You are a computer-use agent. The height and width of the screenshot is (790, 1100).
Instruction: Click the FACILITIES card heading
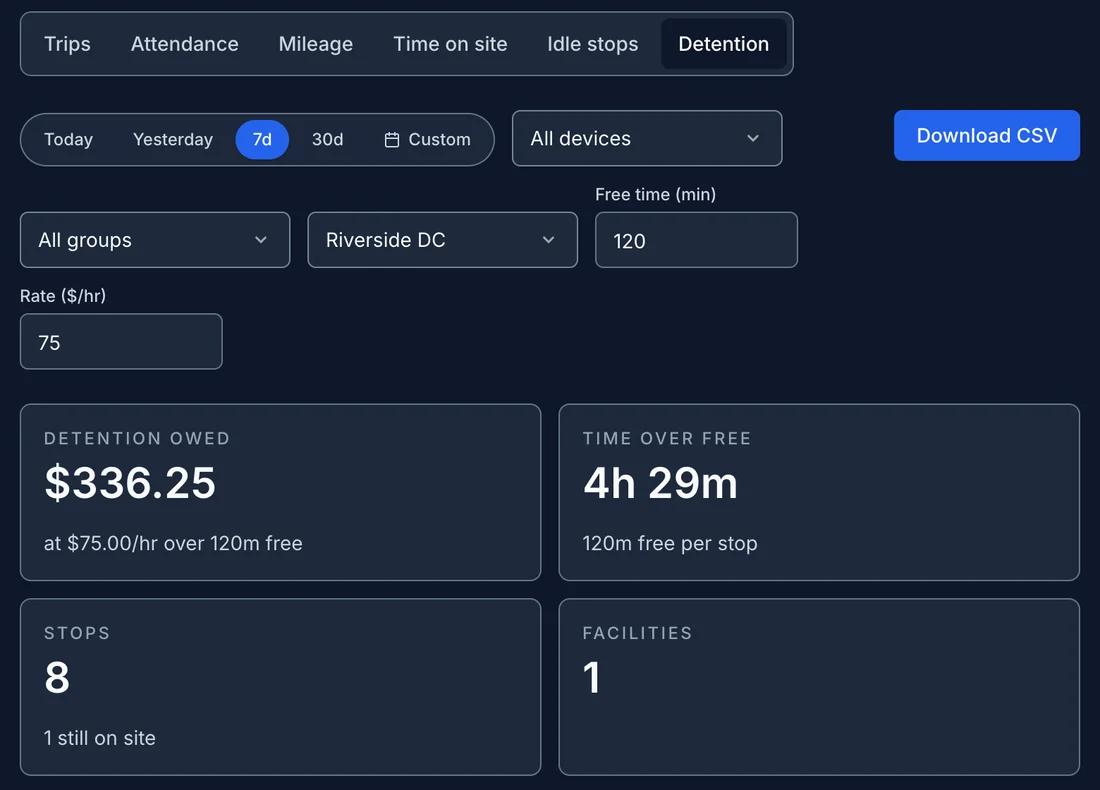coord(637,633)
